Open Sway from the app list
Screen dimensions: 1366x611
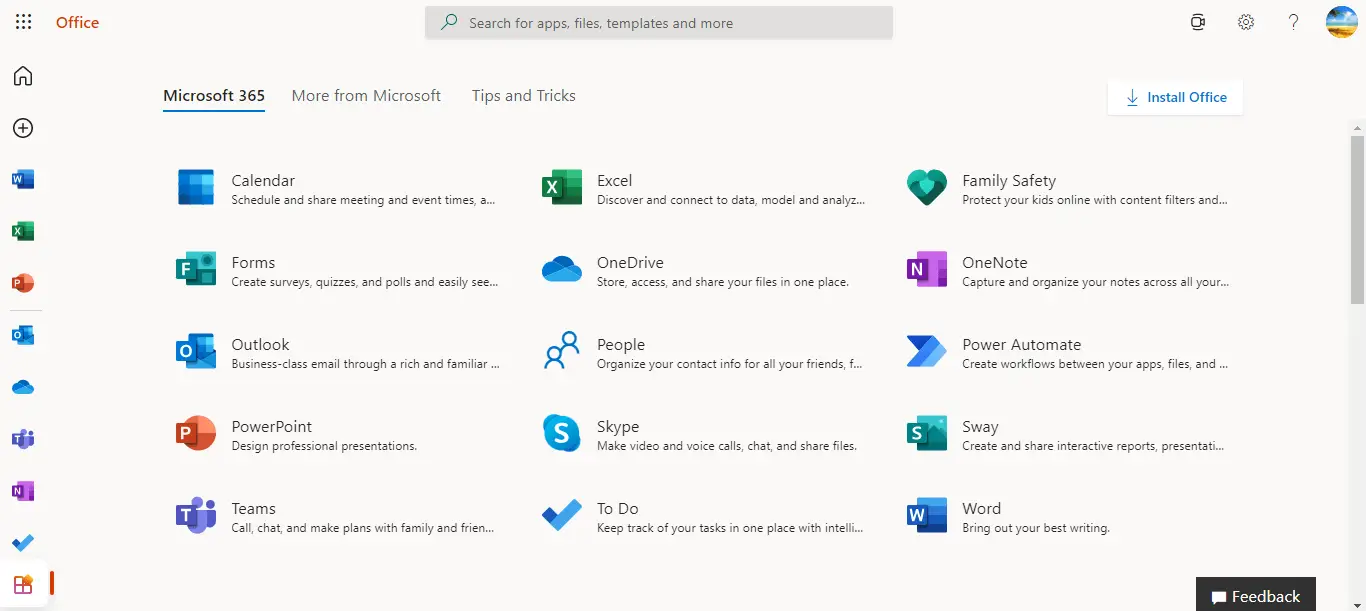pyautogui.click(x=1068, y=434)
